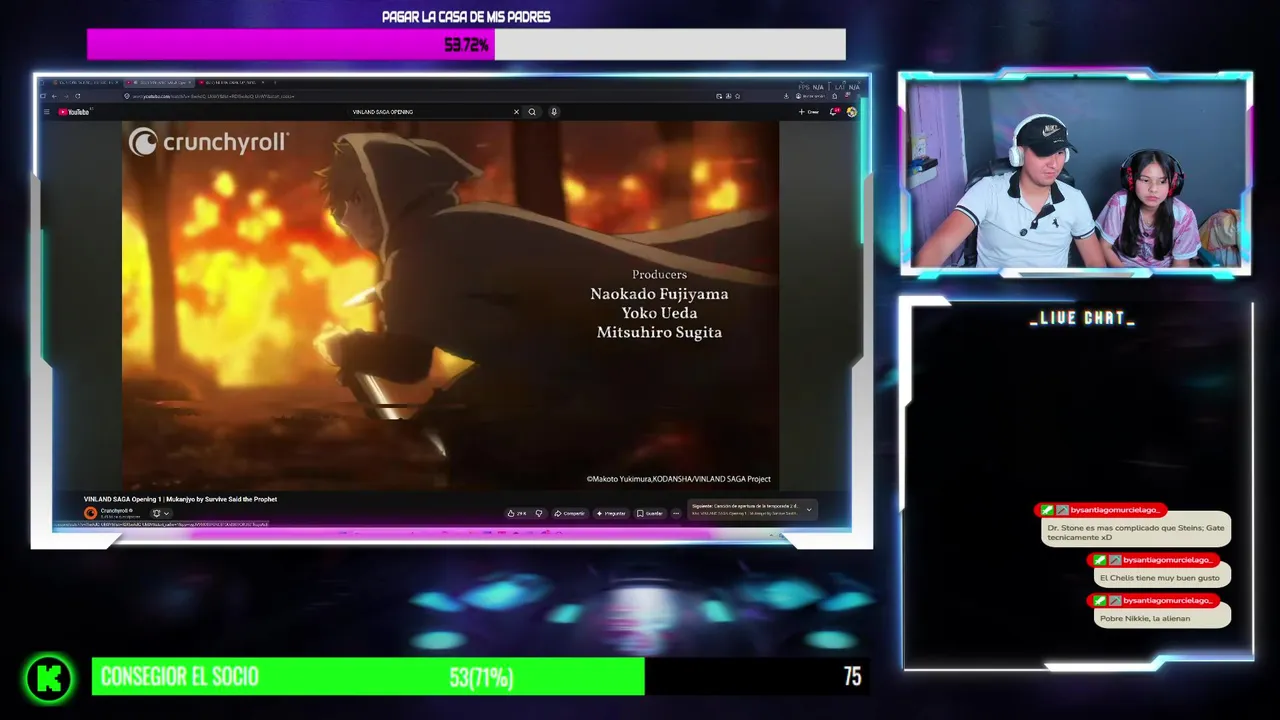Open the Crear (create) button
This screenshot has width=1280, height=720.
pos(808,112)
